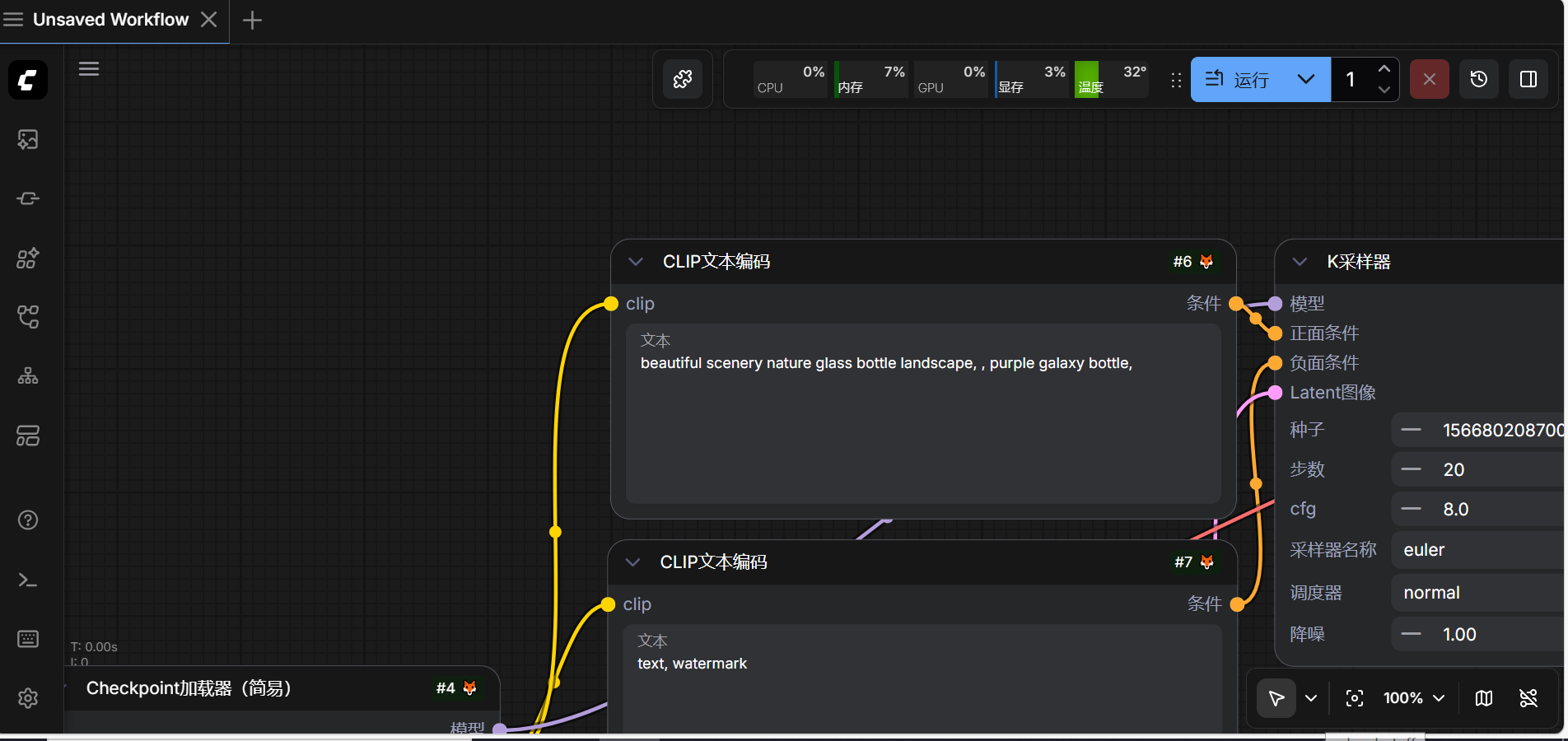Open the queue history panel icon
Screen dimensions: 1568x741
coord(1478,79)
